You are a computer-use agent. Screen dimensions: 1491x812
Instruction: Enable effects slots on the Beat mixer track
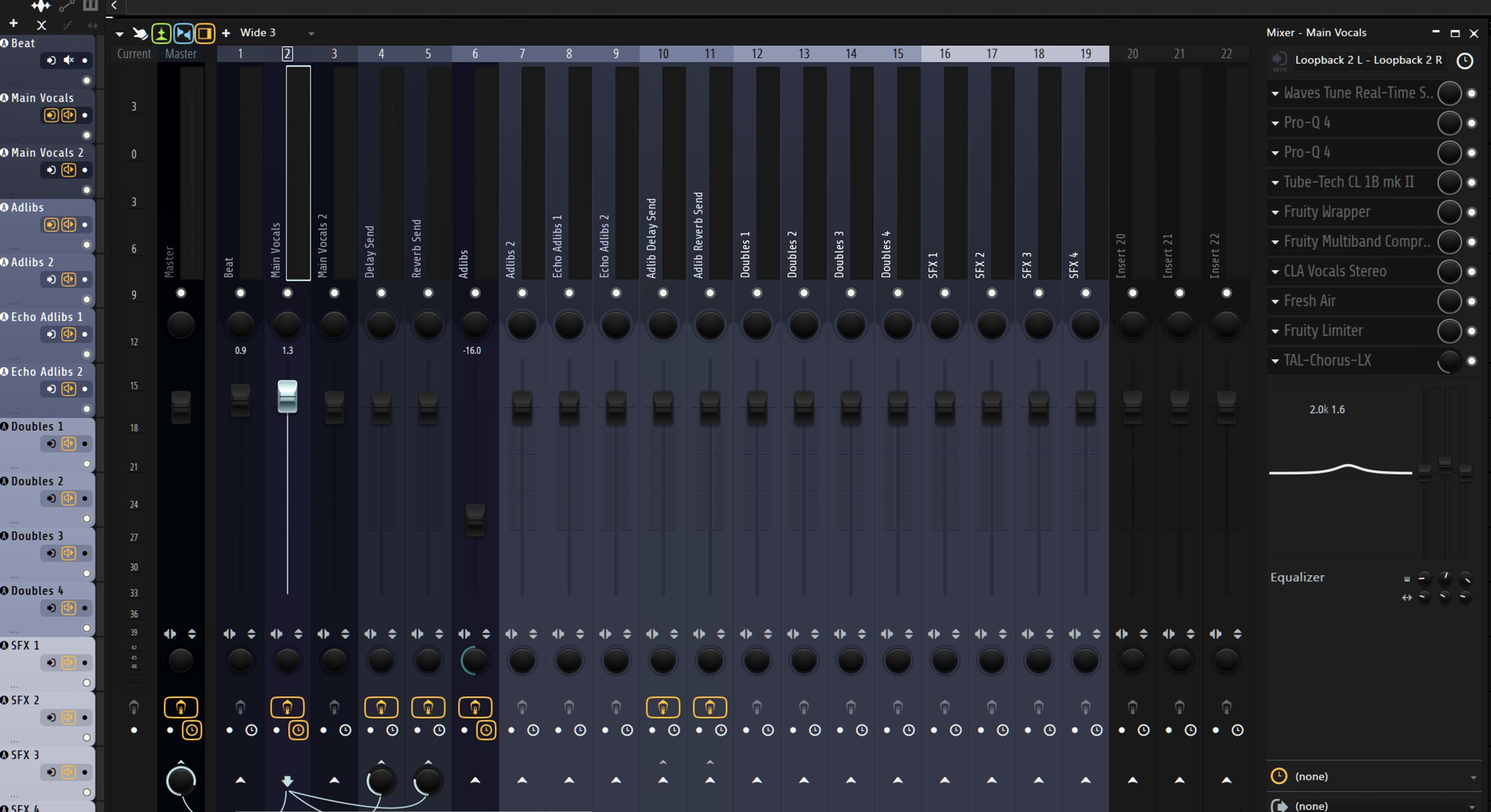240,707
